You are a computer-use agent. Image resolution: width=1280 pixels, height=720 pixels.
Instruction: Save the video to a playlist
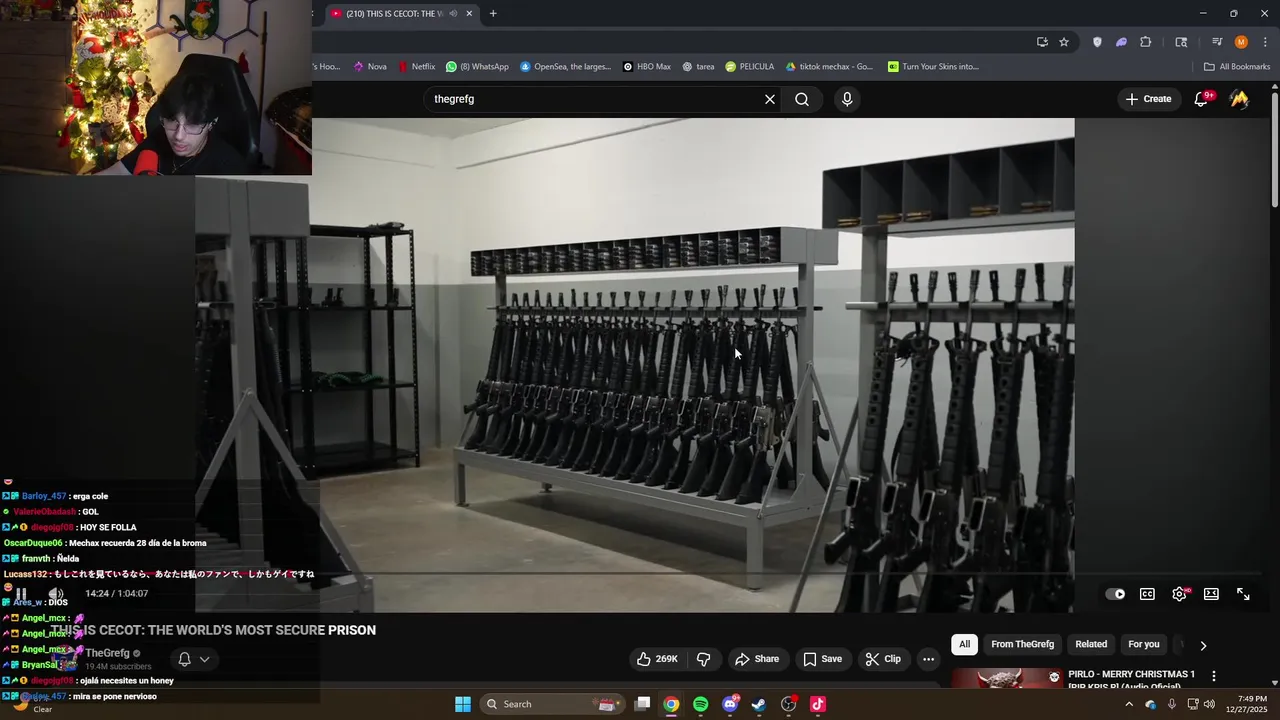tap(822, 659)
